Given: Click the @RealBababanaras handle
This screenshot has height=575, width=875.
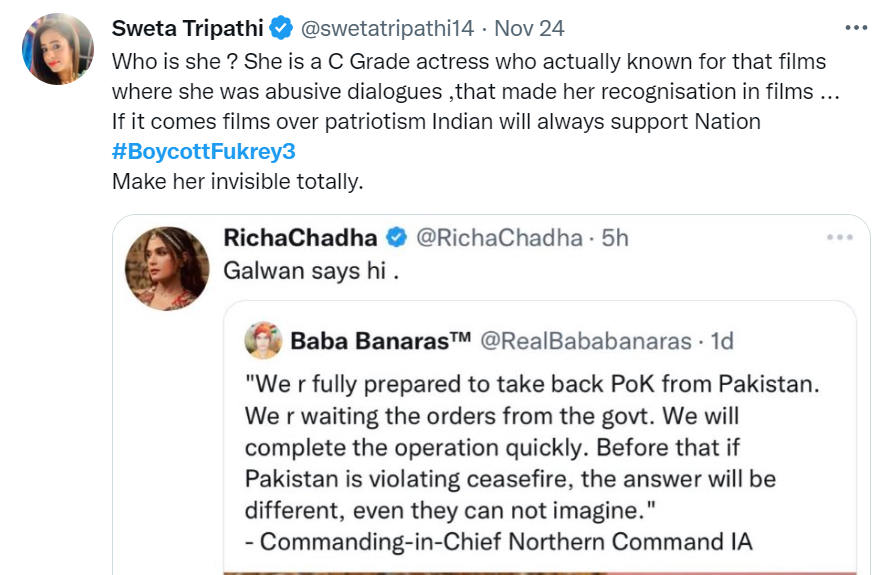Looking at the screenshot, I should [586, 341].
